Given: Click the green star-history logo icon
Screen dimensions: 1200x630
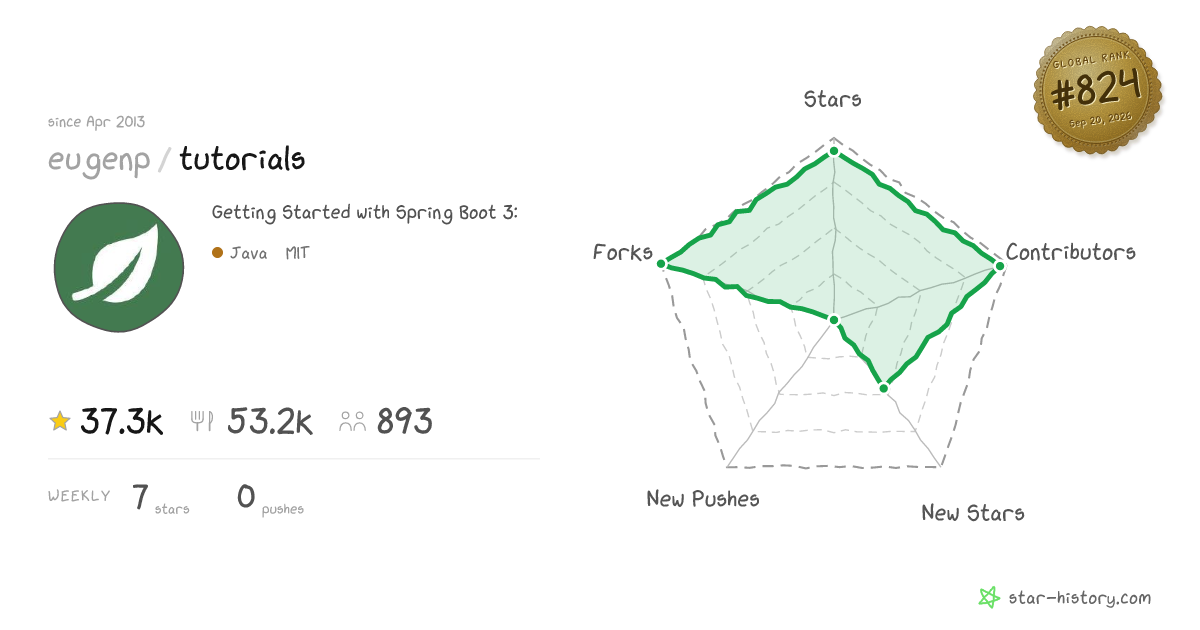Looking at the screenshot, I should point(988,598).
